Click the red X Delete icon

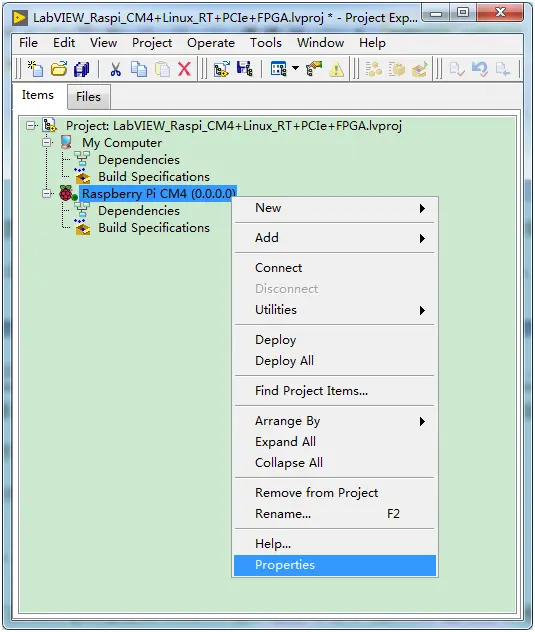pyautogui.click(x=184, y=69)
